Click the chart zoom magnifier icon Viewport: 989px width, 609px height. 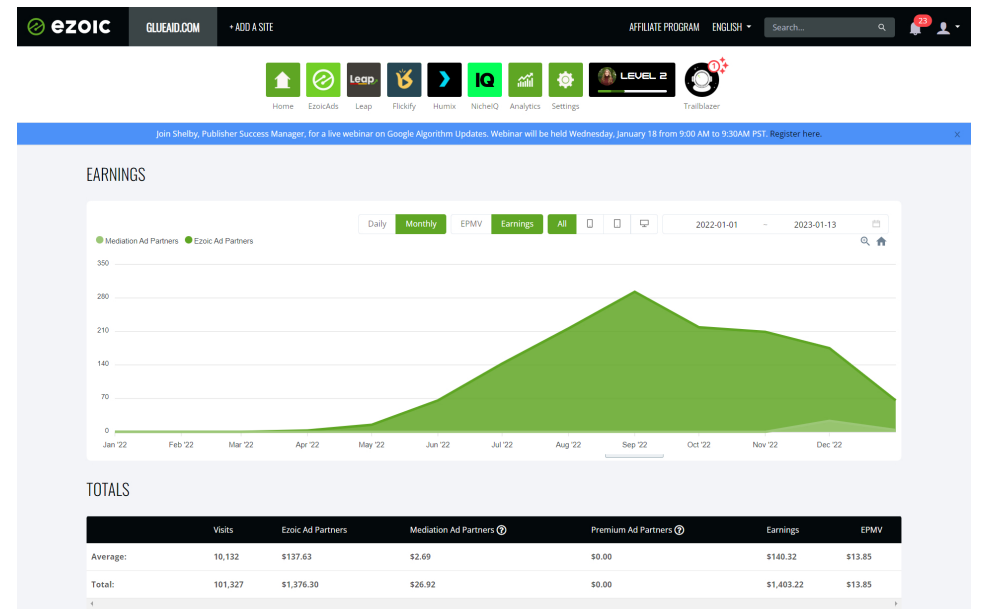click(x=865, y=241)
